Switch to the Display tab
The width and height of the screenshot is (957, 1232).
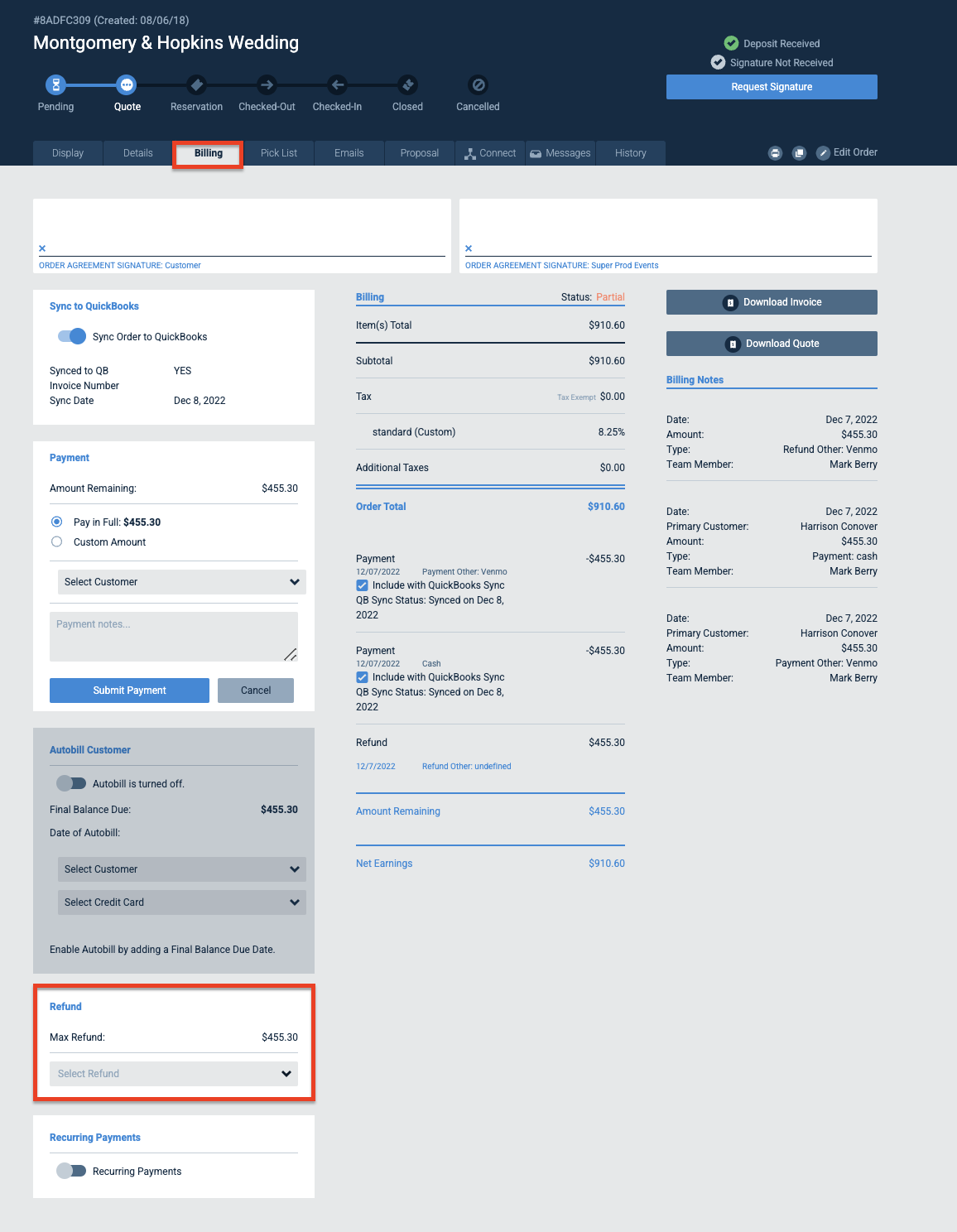pos(68,153)
